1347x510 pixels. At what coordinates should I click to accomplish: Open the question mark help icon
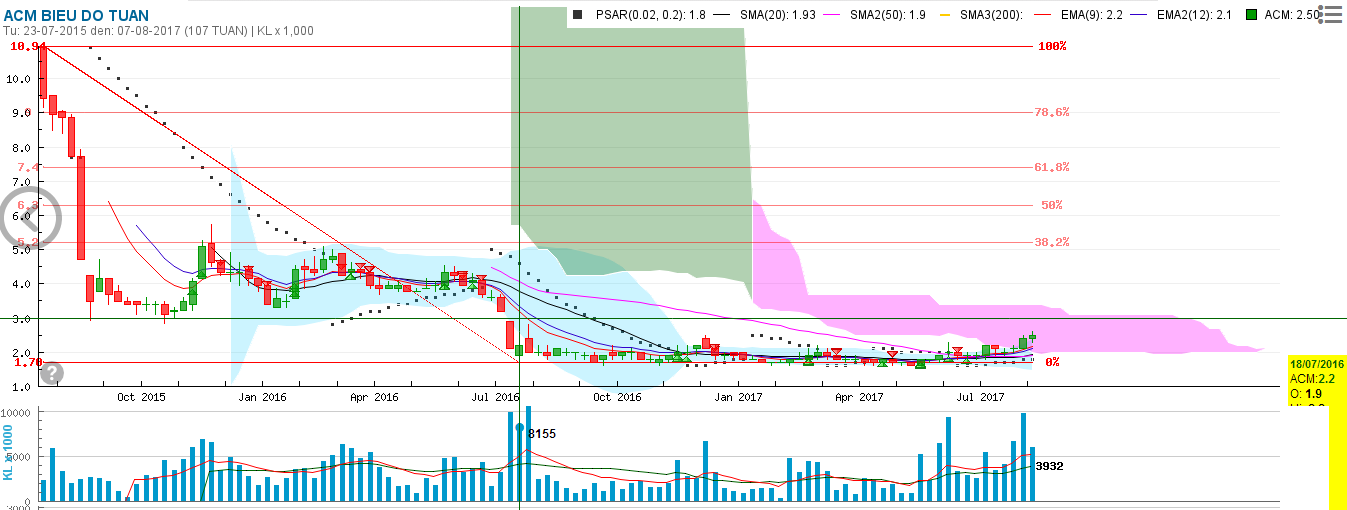[x=52, y=373]
